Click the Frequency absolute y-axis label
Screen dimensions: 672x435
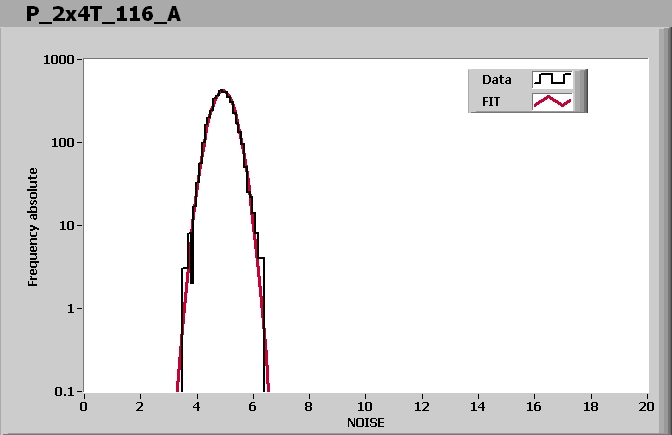(x=33, y=227)
